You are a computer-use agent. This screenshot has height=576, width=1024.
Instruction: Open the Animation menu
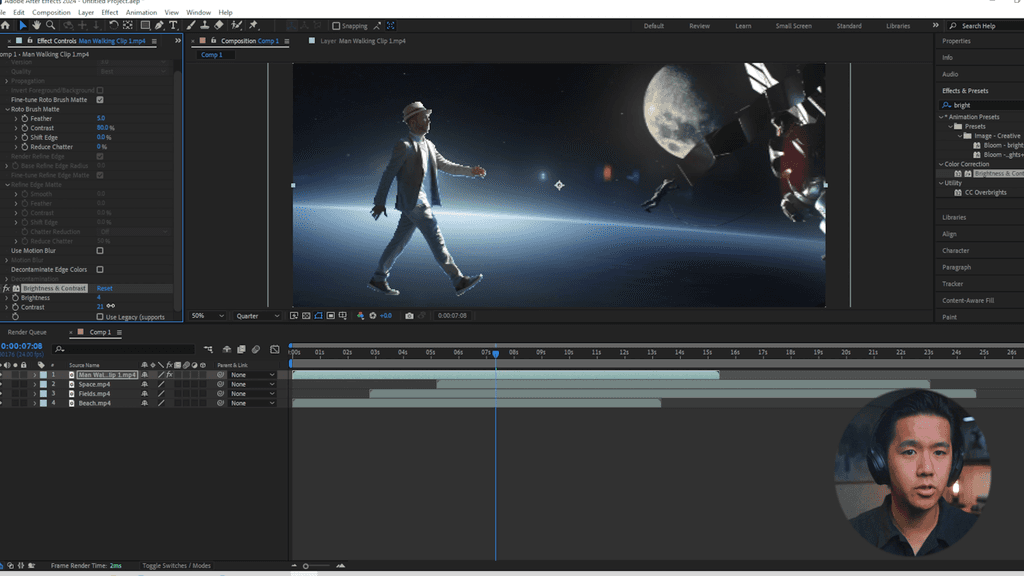tap(141, 13)
